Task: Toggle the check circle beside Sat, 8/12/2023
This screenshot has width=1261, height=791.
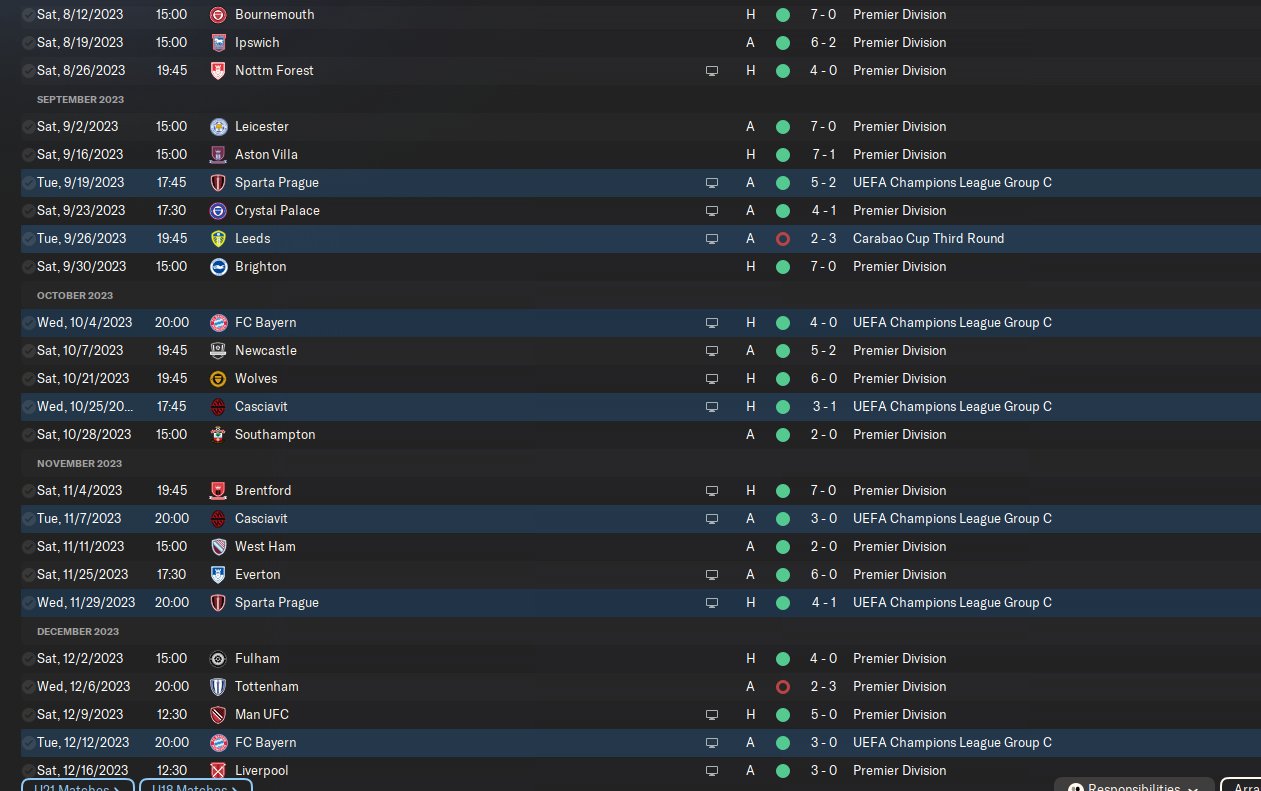Action: [x=28, y=15]
